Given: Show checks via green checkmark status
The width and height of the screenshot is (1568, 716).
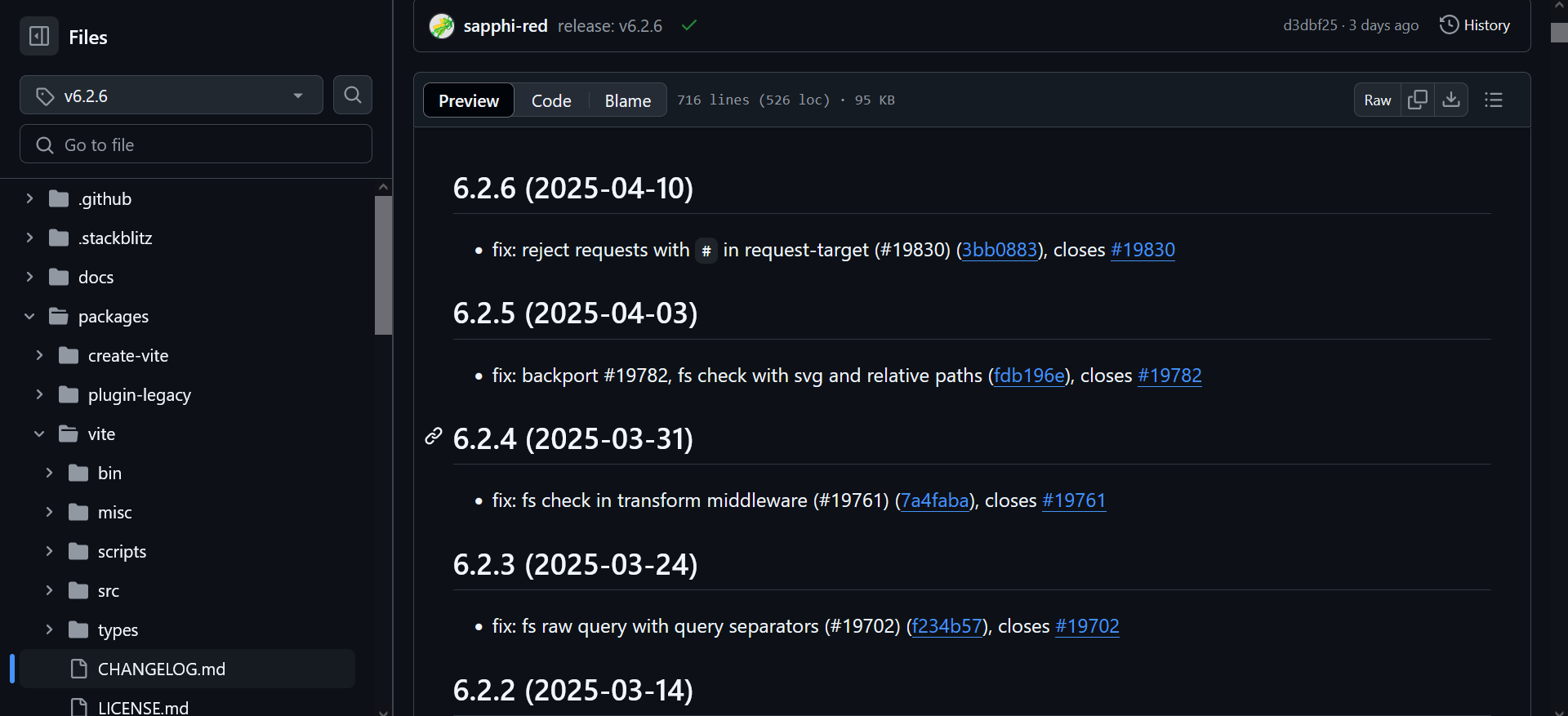Looking at the screenshot, I should pos(689,25).
